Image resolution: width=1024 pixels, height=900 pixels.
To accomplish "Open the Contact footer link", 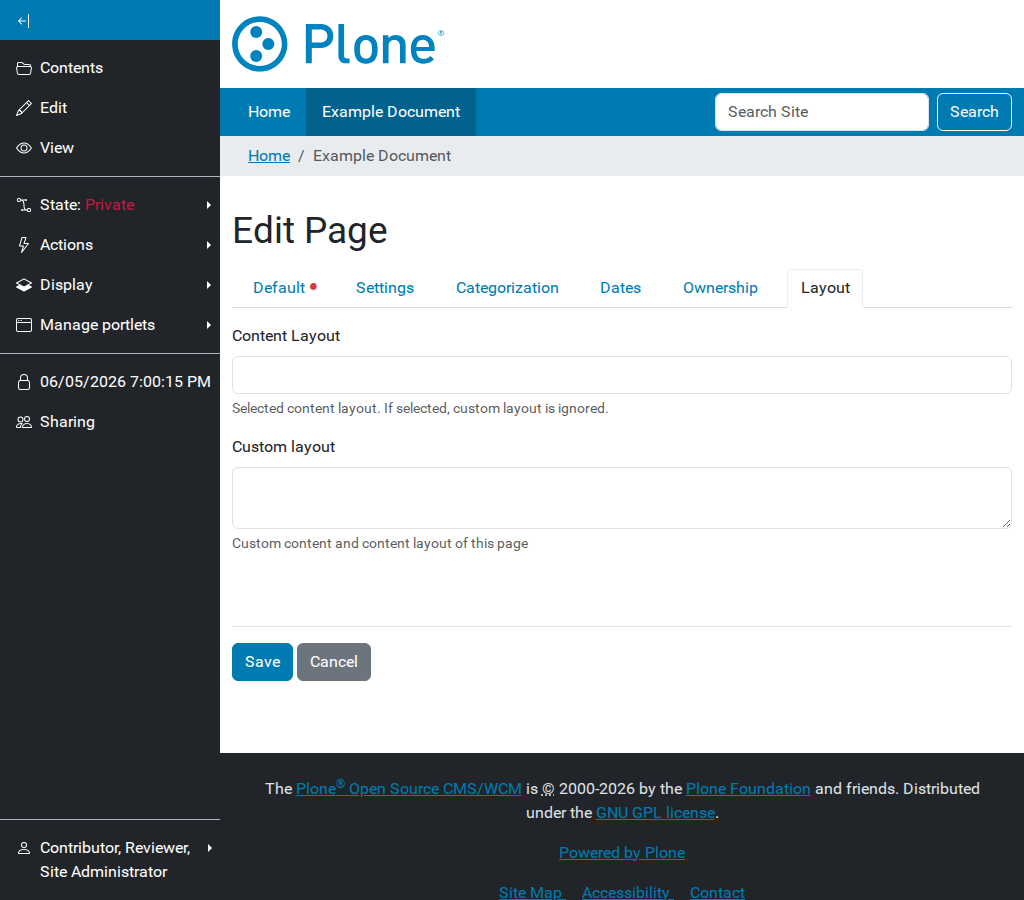I will click(717, 892).
